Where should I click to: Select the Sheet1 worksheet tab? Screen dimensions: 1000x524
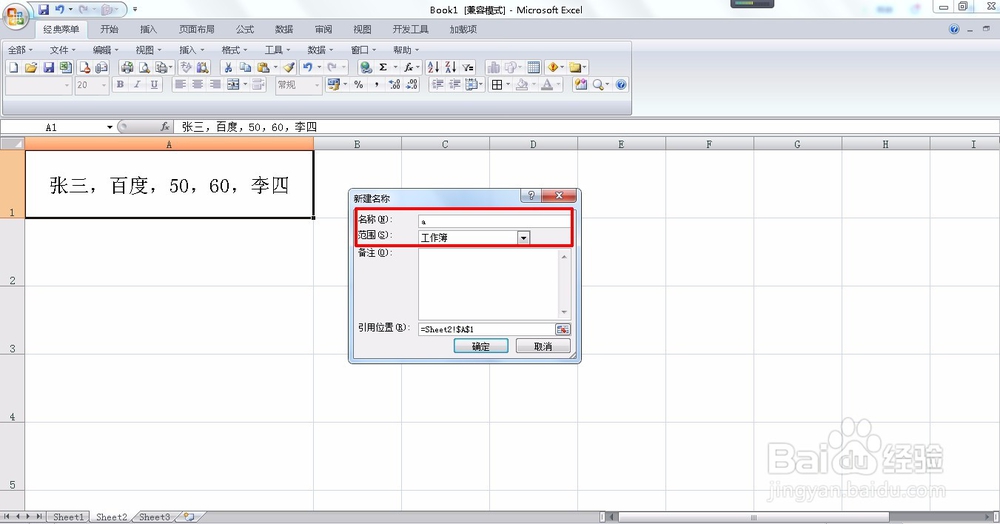coord(68,517)
